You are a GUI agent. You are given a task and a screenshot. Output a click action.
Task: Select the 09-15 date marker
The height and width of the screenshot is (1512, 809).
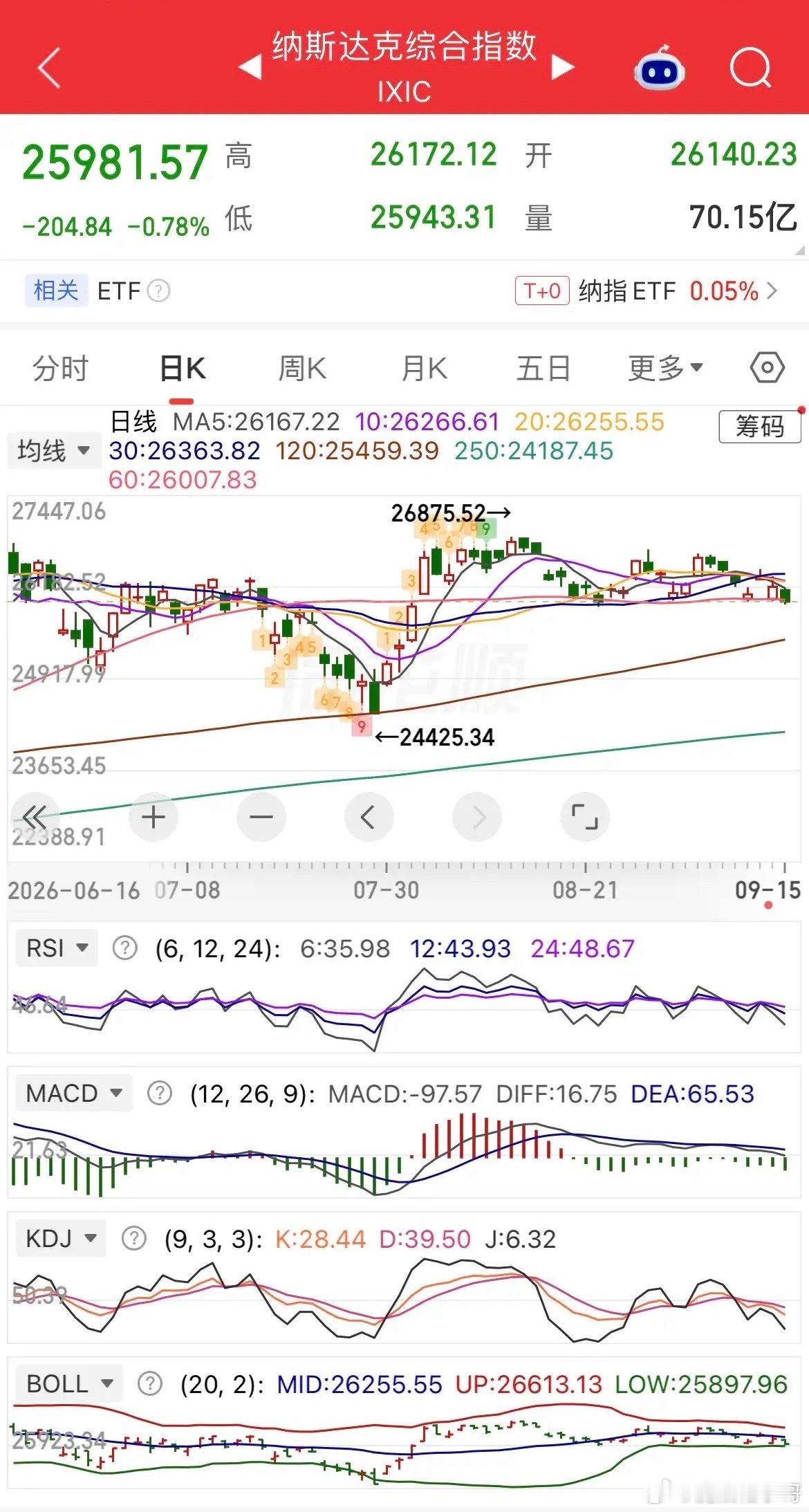click(x=768, y=890)
